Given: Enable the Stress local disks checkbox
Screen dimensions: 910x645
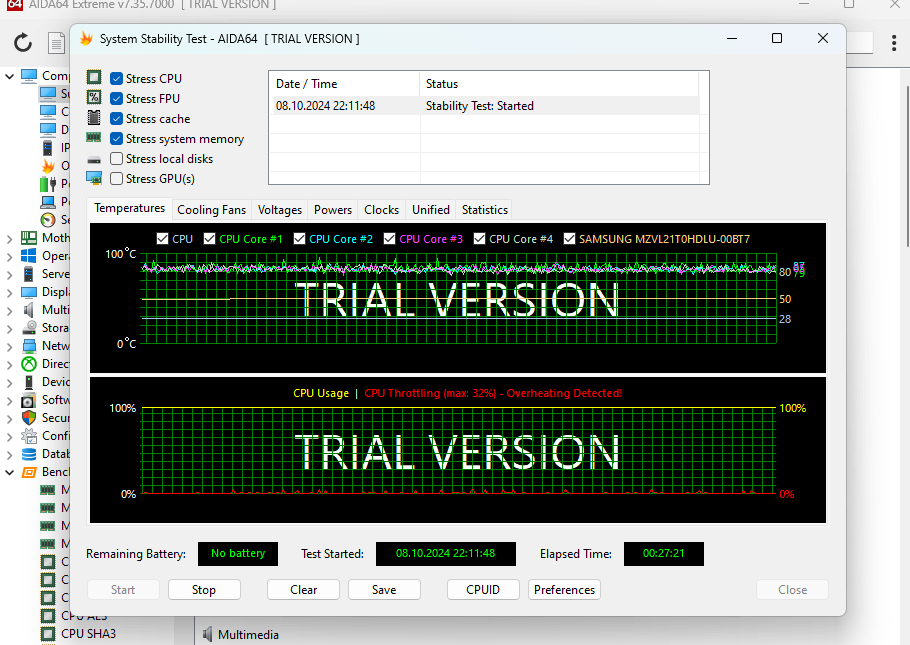Looking at the screenshot, I should pyautogui.click(x=117, y=158).
